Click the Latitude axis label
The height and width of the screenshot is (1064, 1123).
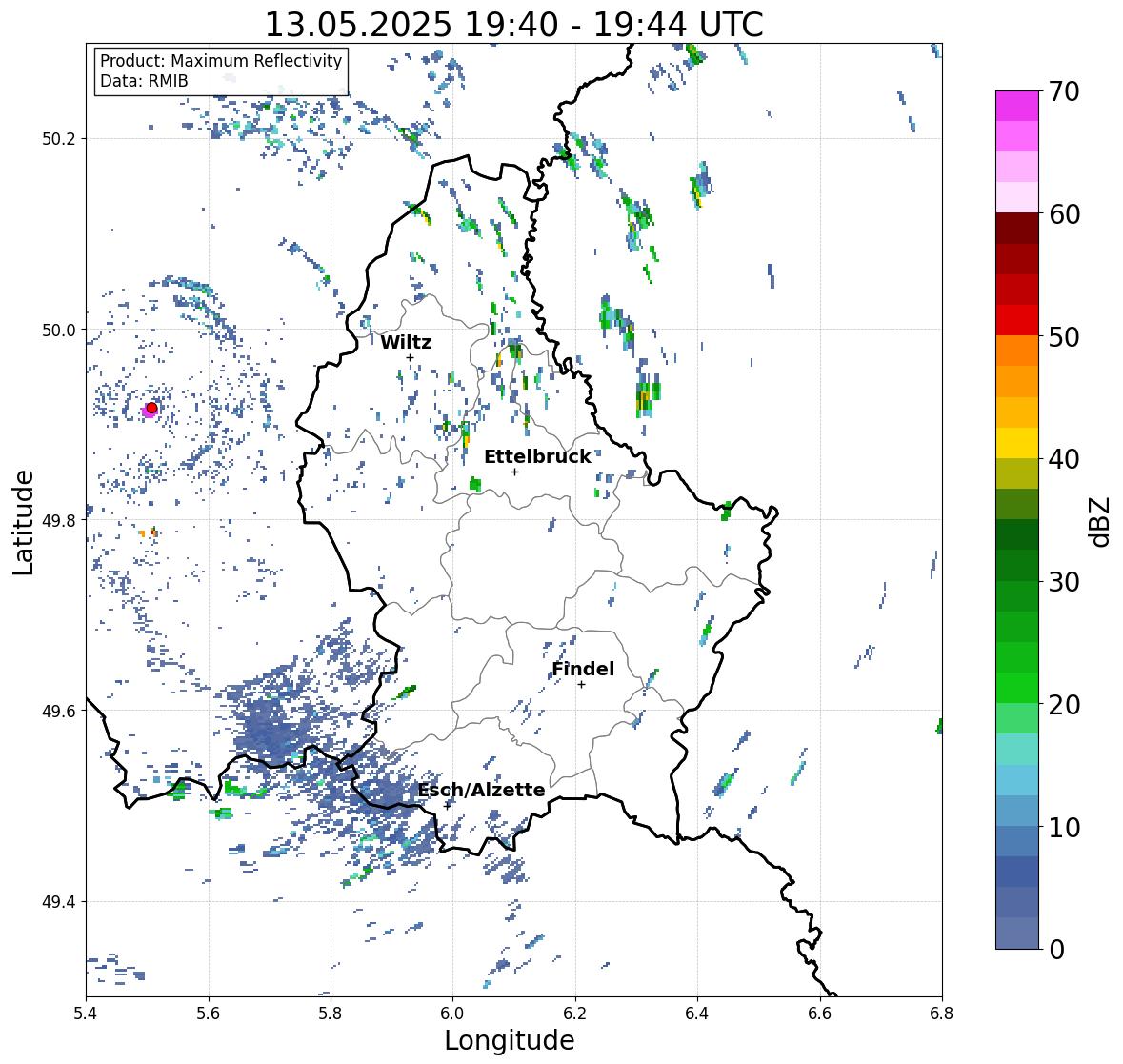(23, 522)
